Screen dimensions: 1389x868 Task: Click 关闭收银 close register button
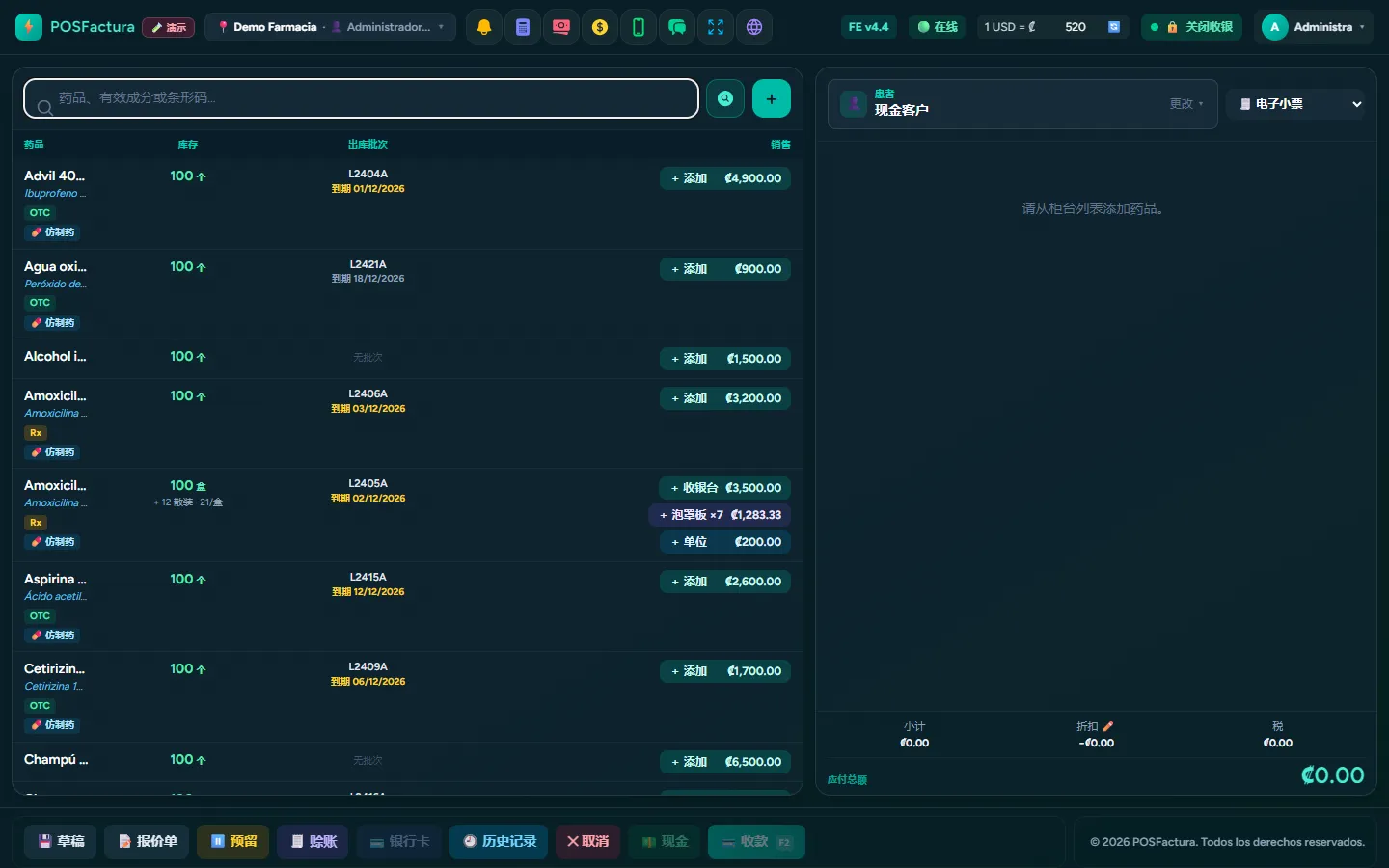1191,27
